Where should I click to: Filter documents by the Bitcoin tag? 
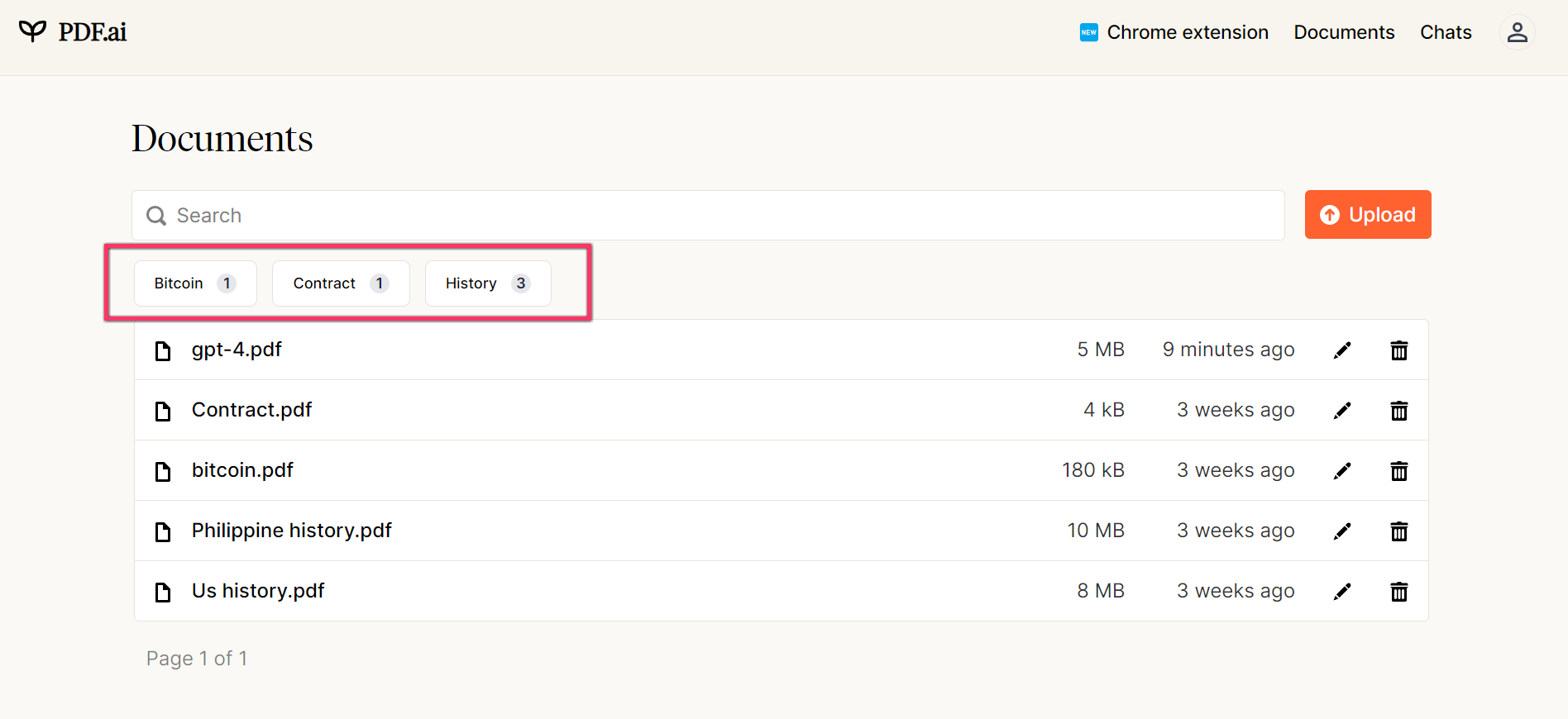pos(195,283)
